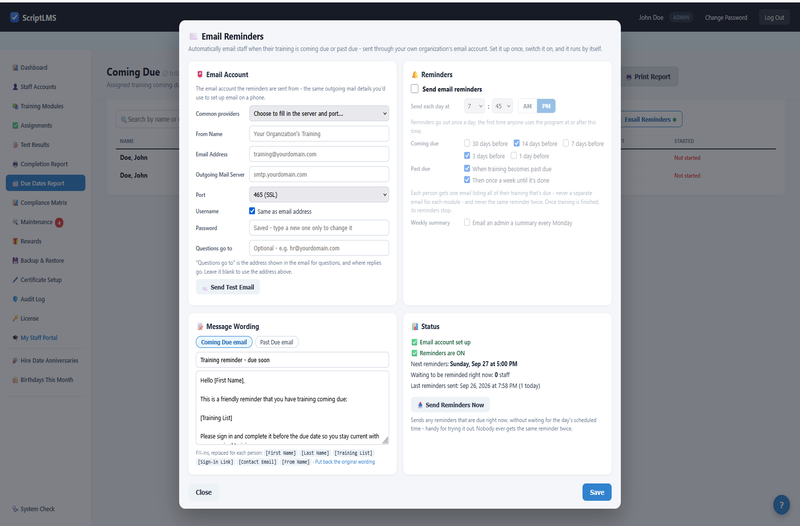Click the My Staff Portal icon
Viewport: 800px width, 526px height.
[x=15, y=338]
